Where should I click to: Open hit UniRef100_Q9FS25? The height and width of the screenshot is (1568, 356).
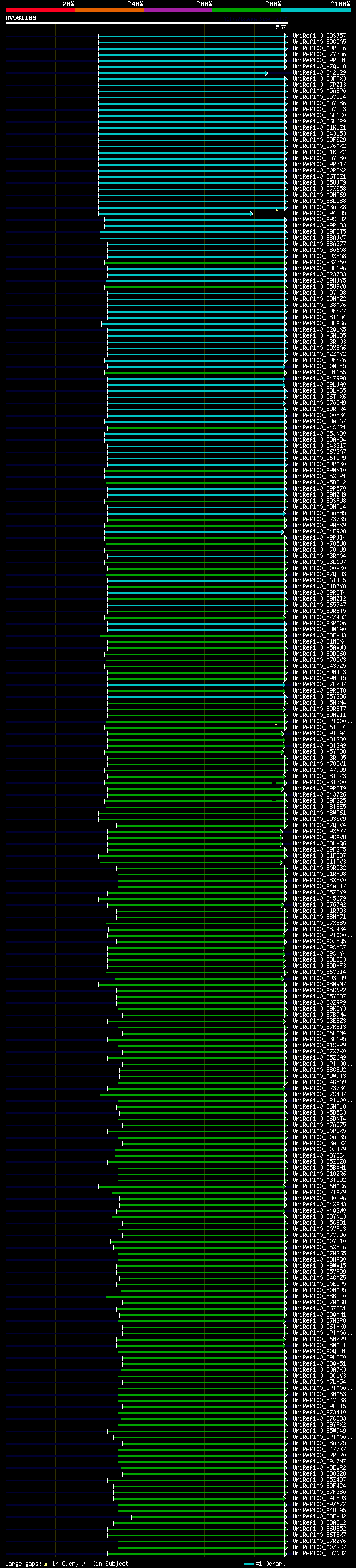point(319,800)
